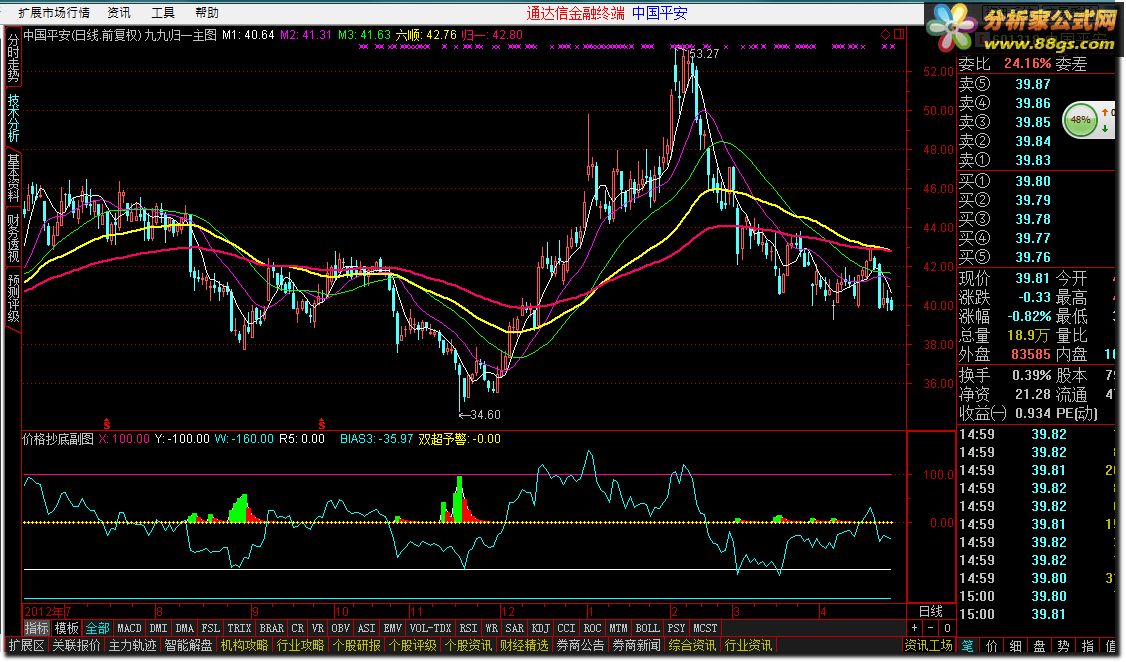The image size is (1126, 662).
Task: Click the 资讯工场 button
Action: tap(929, 645)
